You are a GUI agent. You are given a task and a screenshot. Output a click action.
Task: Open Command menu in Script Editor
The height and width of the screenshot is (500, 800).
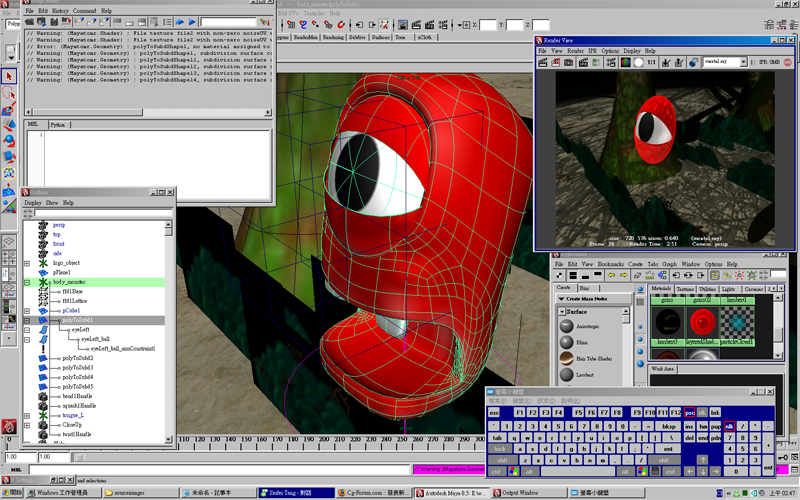(x=84, y=11)
